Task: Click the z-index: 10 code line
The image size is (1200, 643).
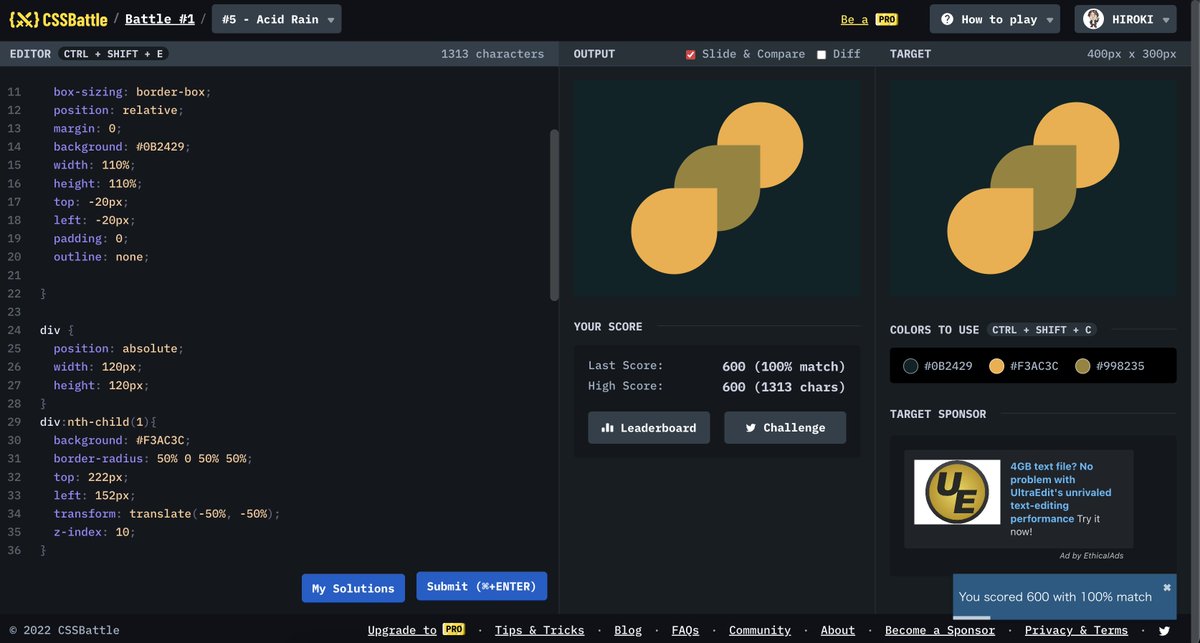Action: pyautogui.click(x=94, y=532)
